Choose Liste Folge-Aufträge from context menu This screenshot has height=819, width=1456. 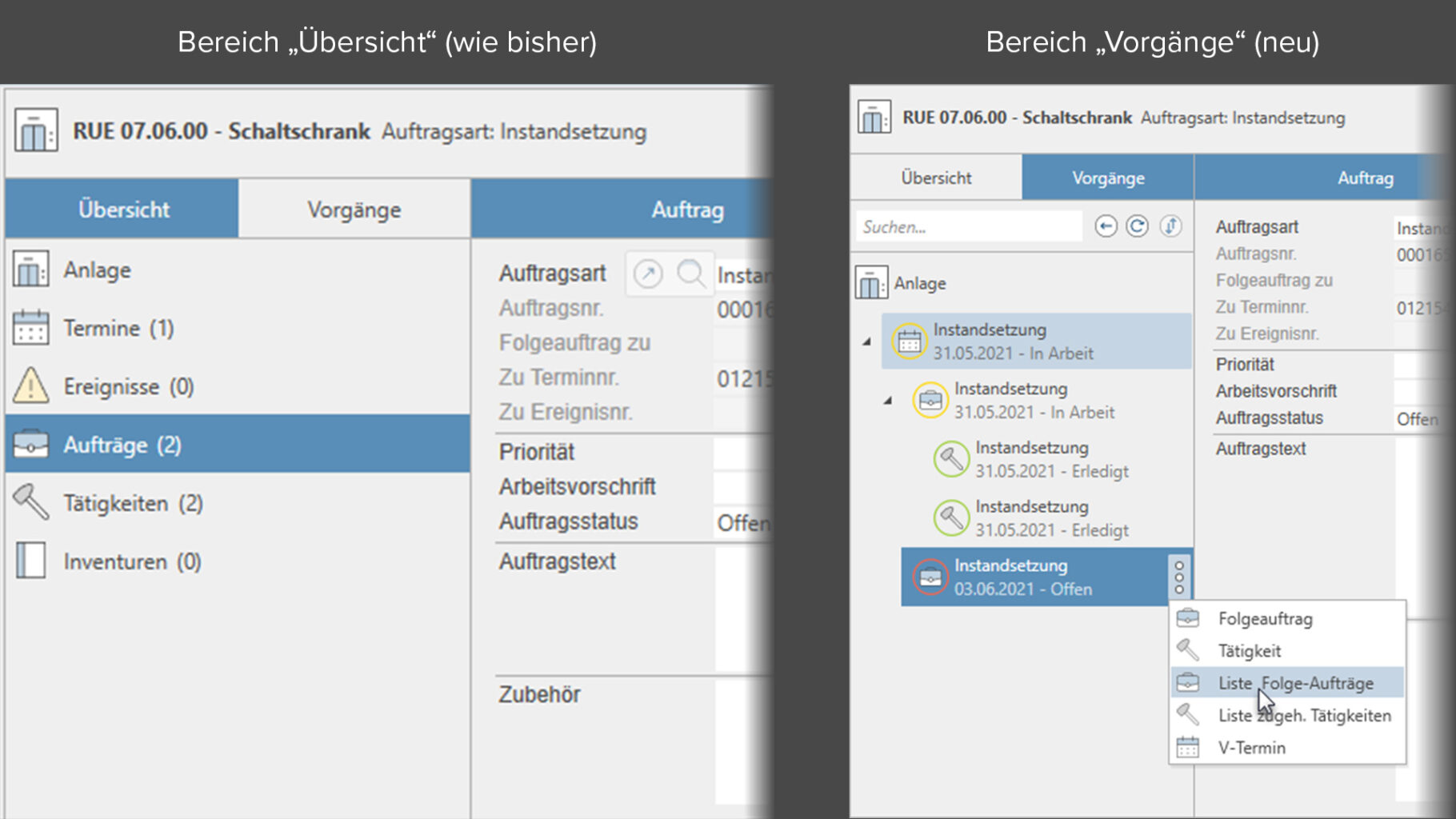1295,684
